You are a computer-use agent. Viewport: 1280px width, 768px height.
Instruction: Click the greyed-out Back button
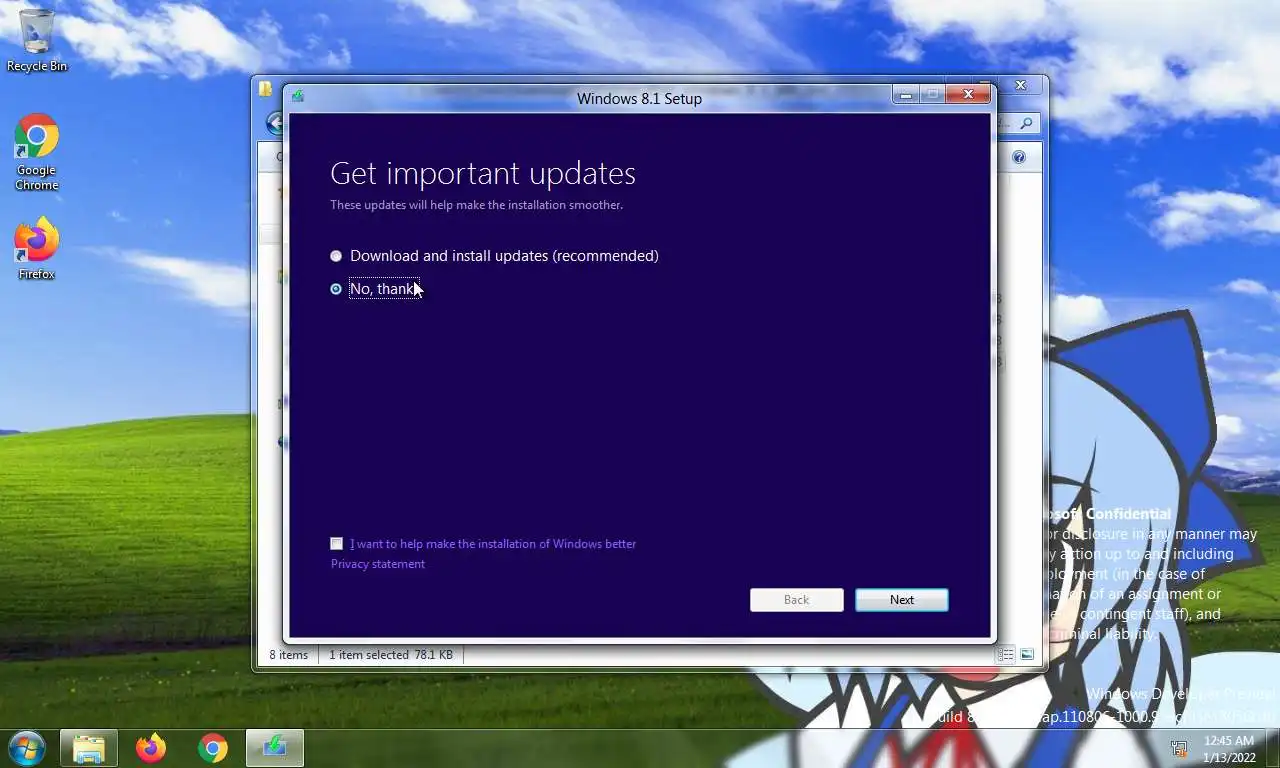tap(797, 600)
